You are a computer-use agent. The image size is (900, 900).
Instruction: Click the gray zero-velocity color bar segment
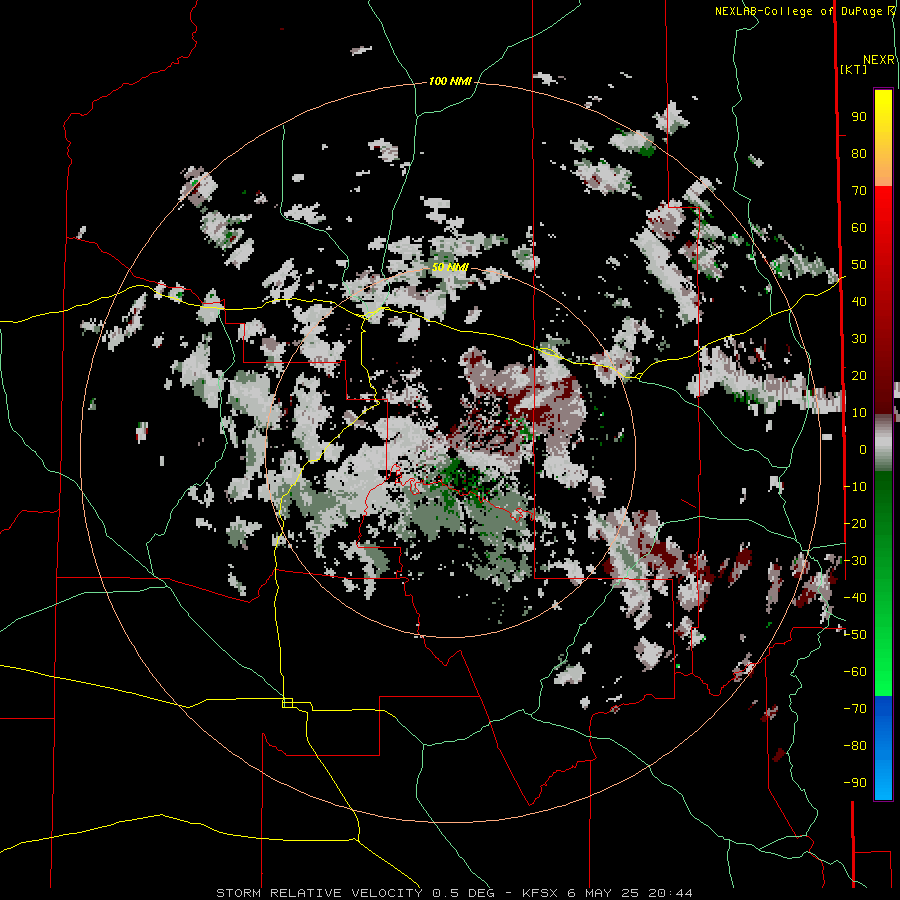pos(883,443)
